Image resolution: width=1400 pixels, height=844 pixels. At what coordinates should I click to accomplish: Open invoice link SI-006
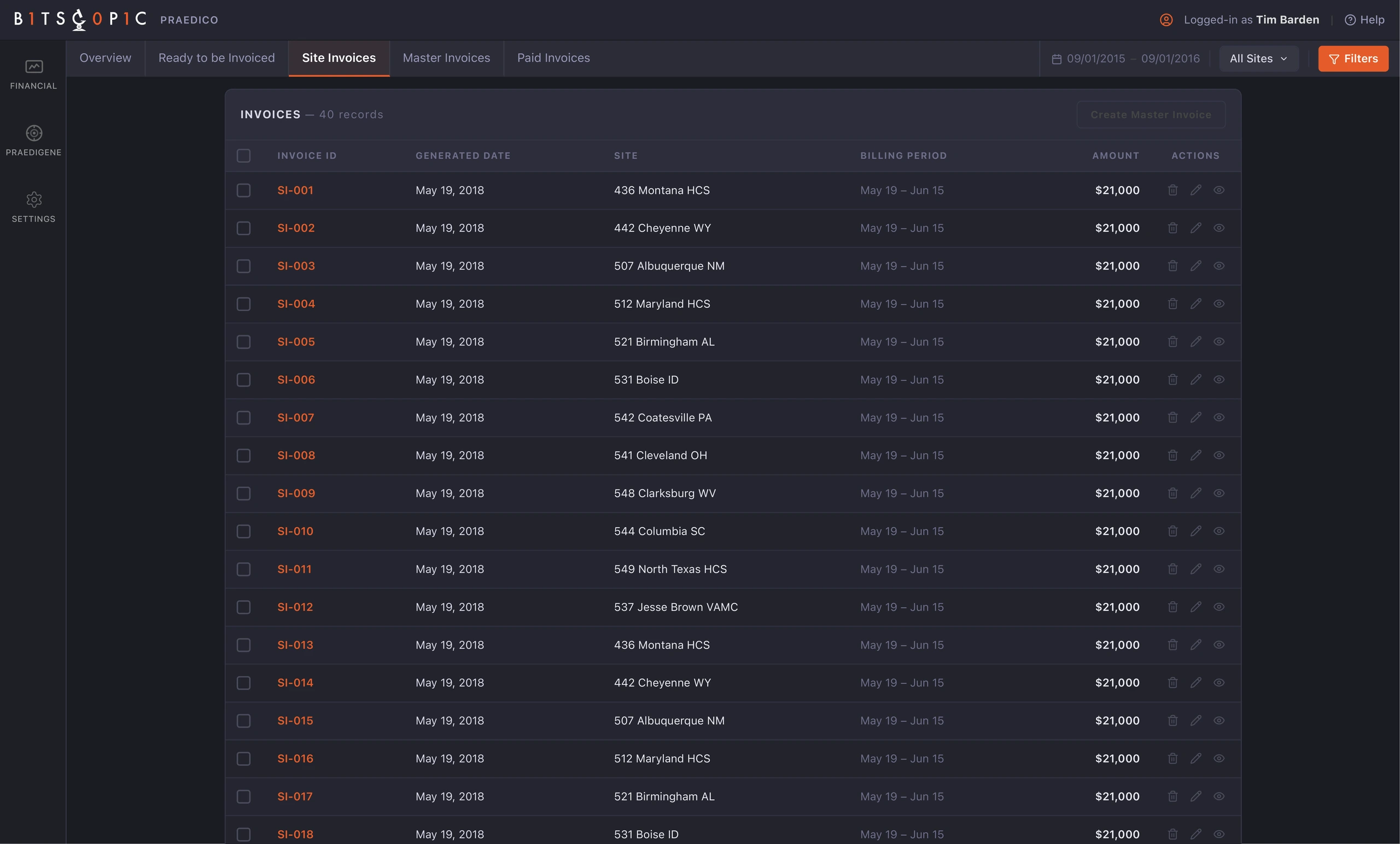[296, 379]
